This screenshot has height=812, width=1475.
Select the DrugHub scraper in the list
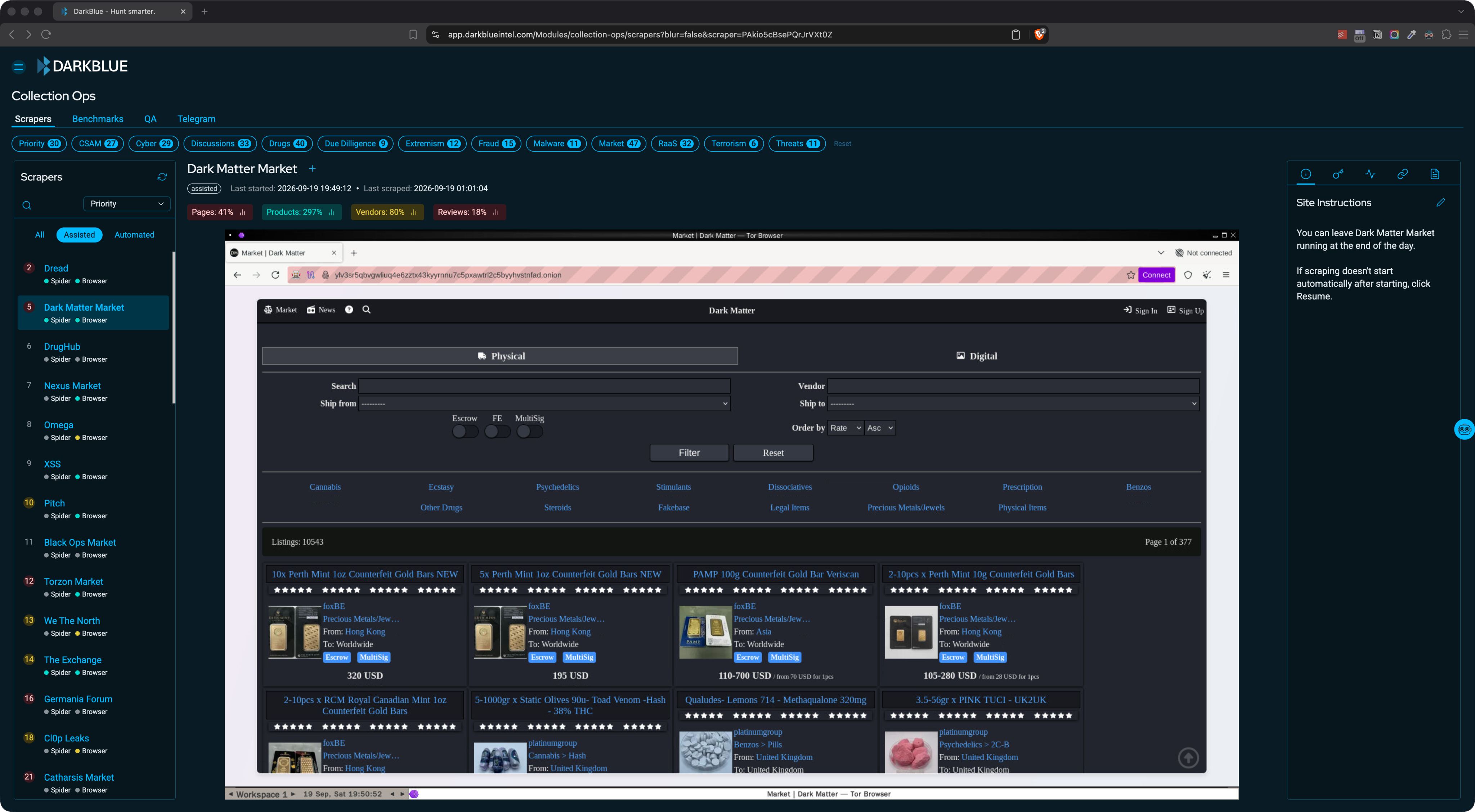click(x=93, y=352)
